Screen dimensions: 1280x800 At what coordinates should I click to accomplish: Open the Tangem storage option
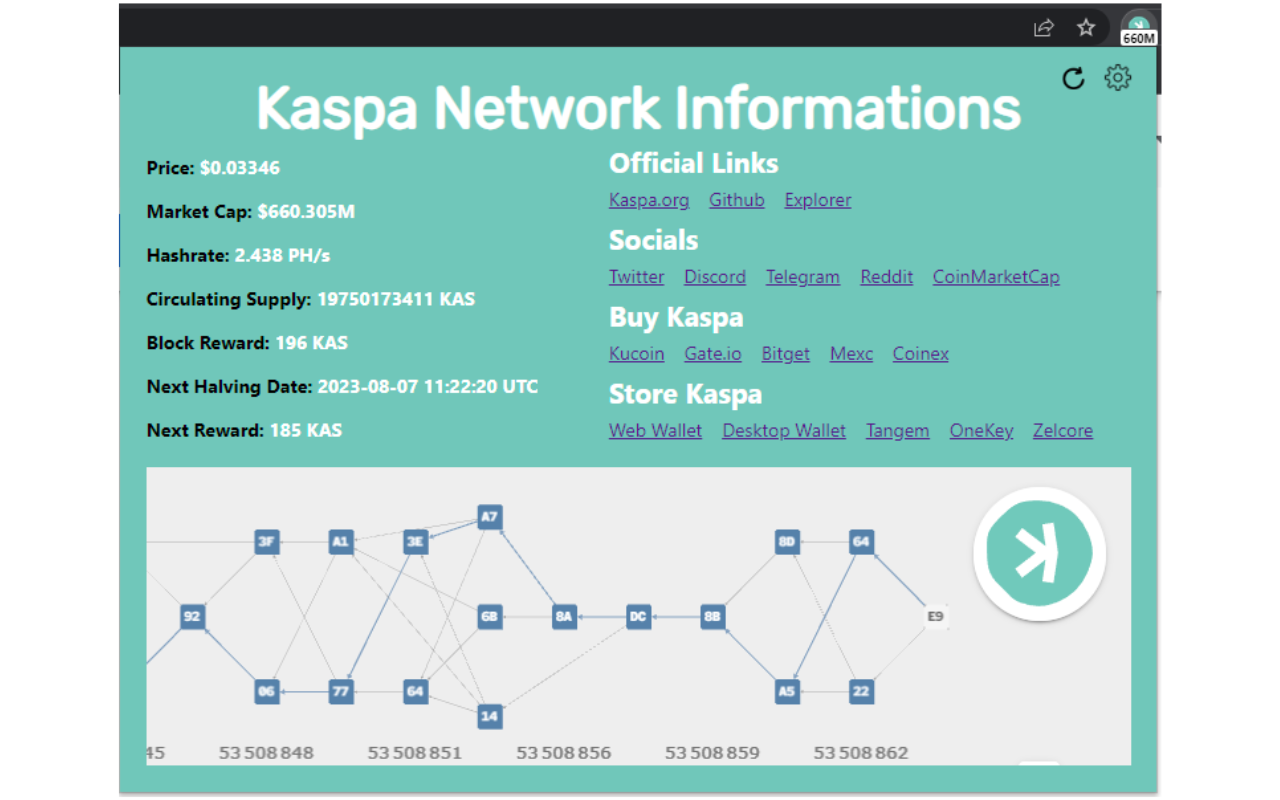[x=897, y=431]
